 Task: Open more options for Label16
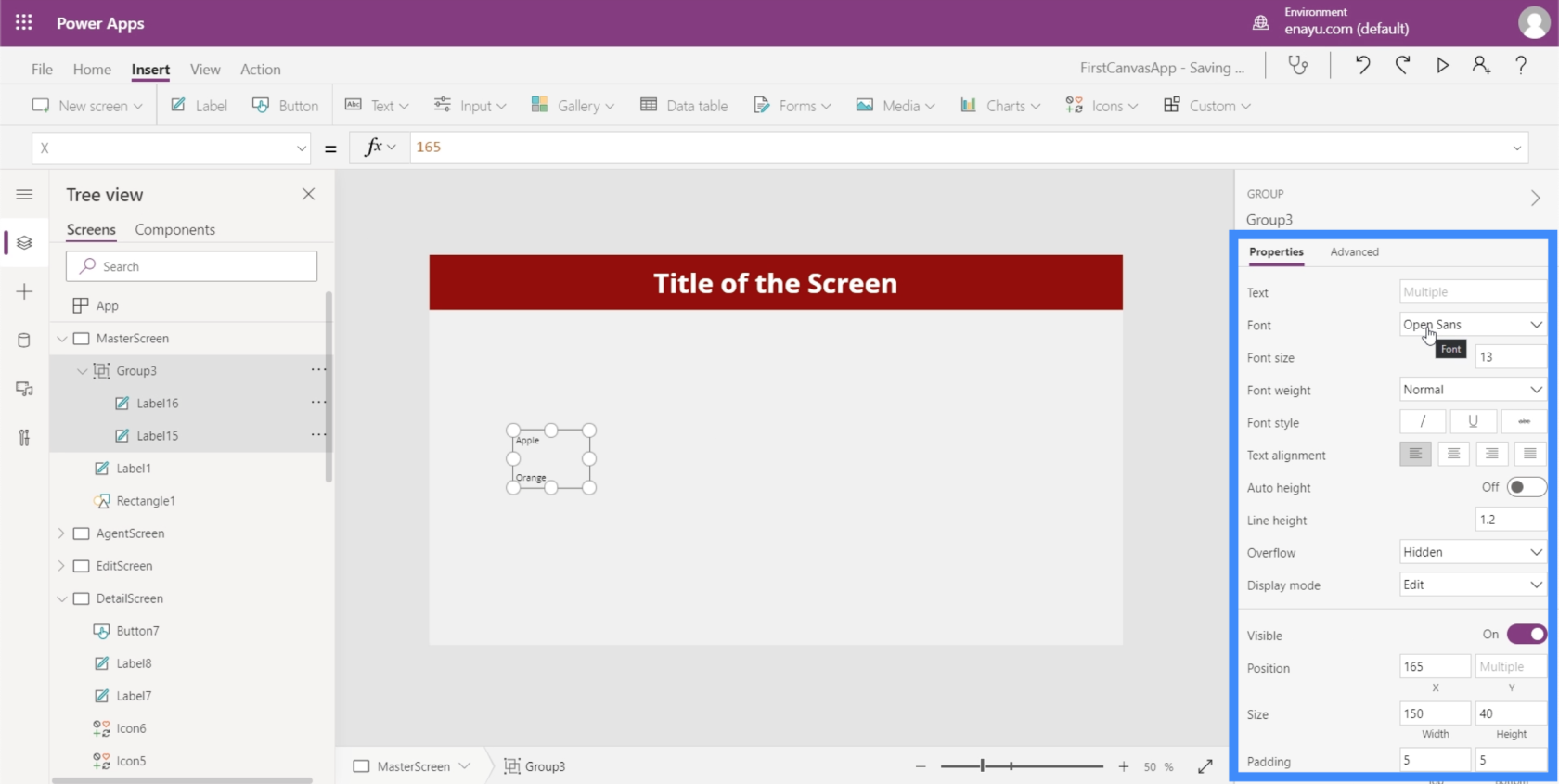point(318,402)
